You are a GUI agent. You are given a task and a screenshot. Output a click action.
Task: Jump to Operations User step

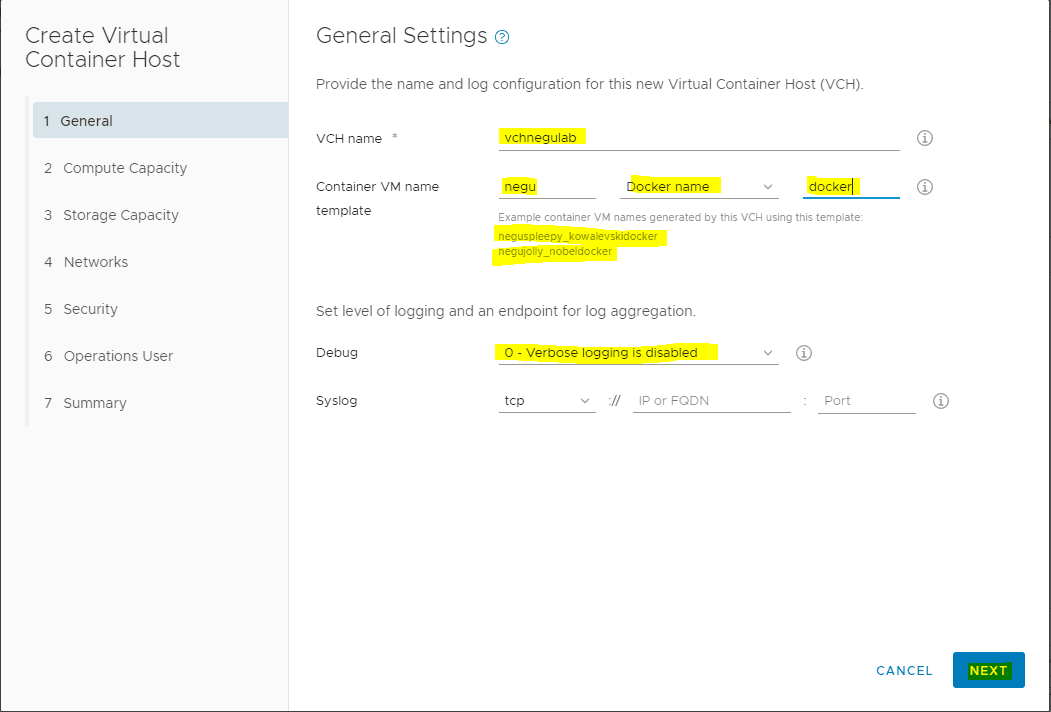click(118, 356)
